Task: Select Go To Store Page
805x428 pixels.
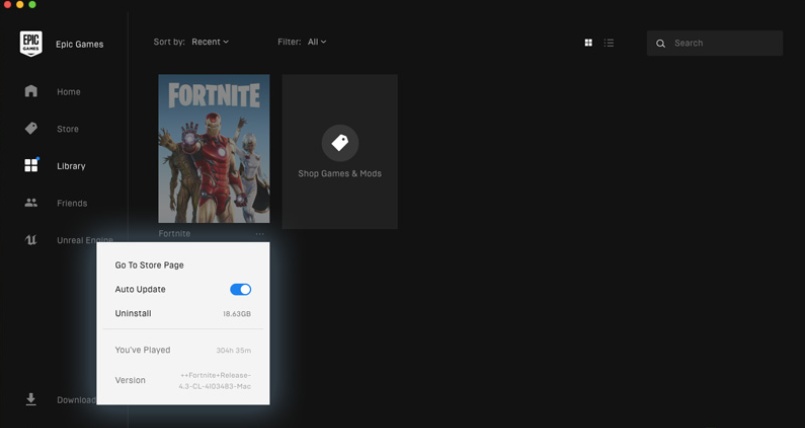Action: (x=149, y=265)
